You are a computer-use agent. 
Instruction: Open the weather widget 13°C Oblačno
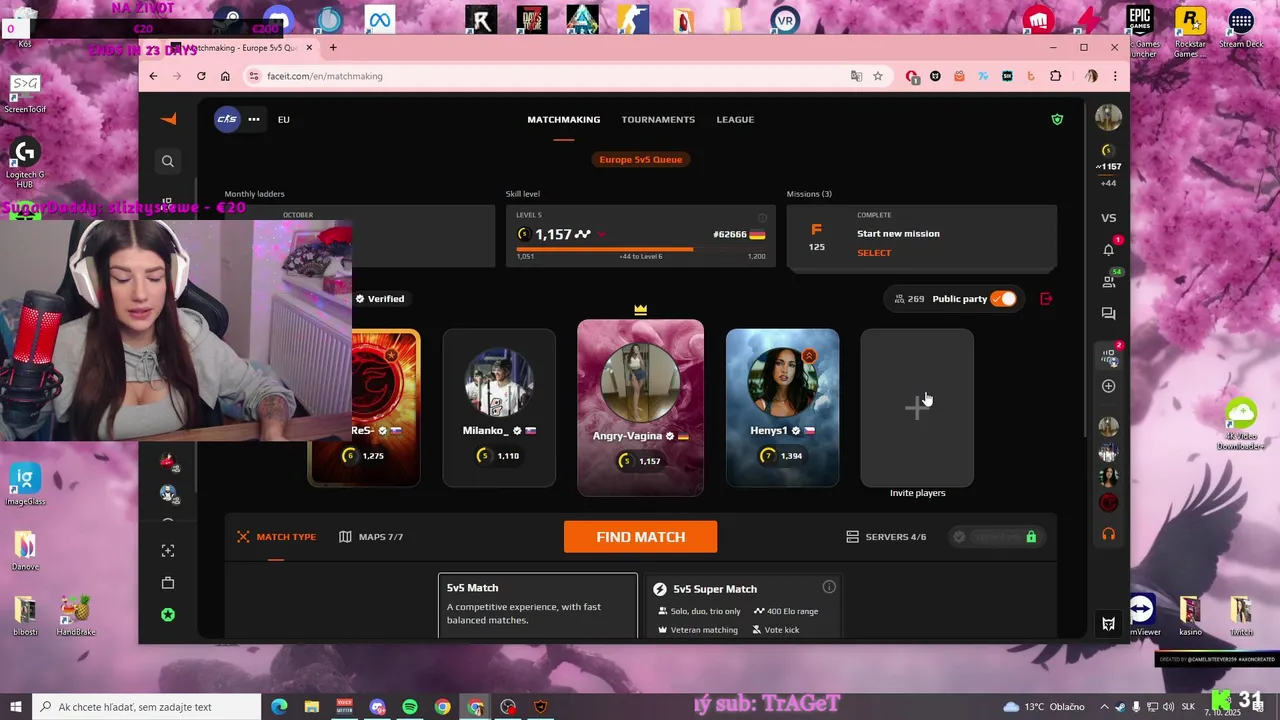click(1045, 707)
